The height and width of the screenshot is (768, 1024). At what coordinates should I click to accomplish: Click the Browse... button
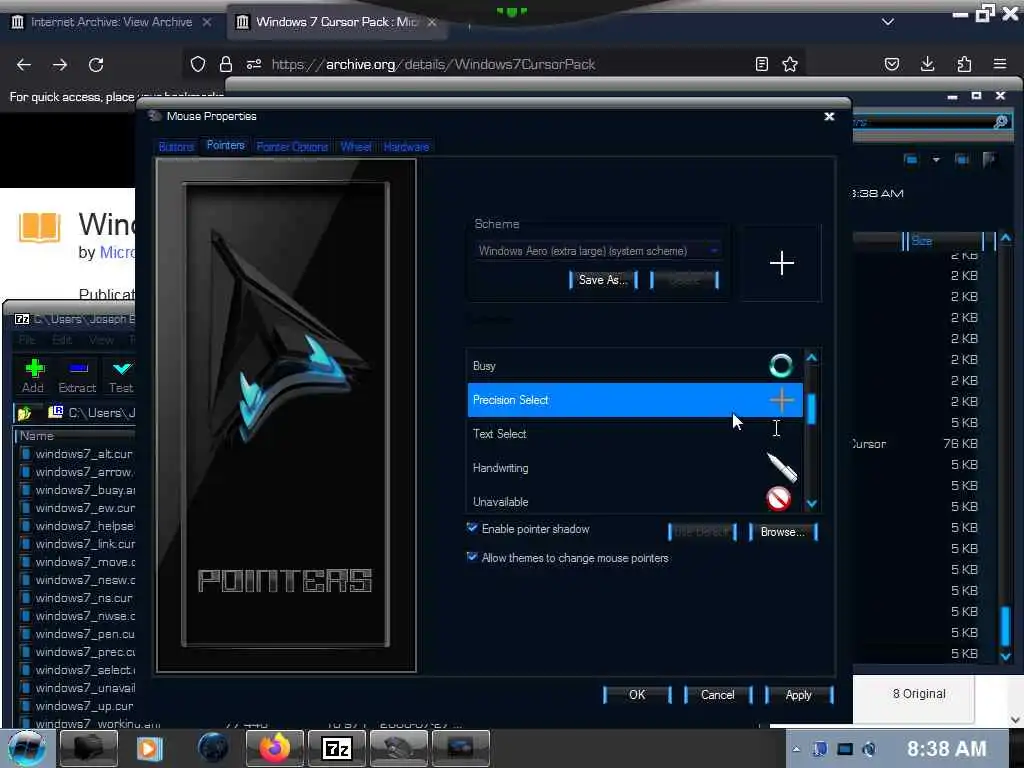coord(782,532)
